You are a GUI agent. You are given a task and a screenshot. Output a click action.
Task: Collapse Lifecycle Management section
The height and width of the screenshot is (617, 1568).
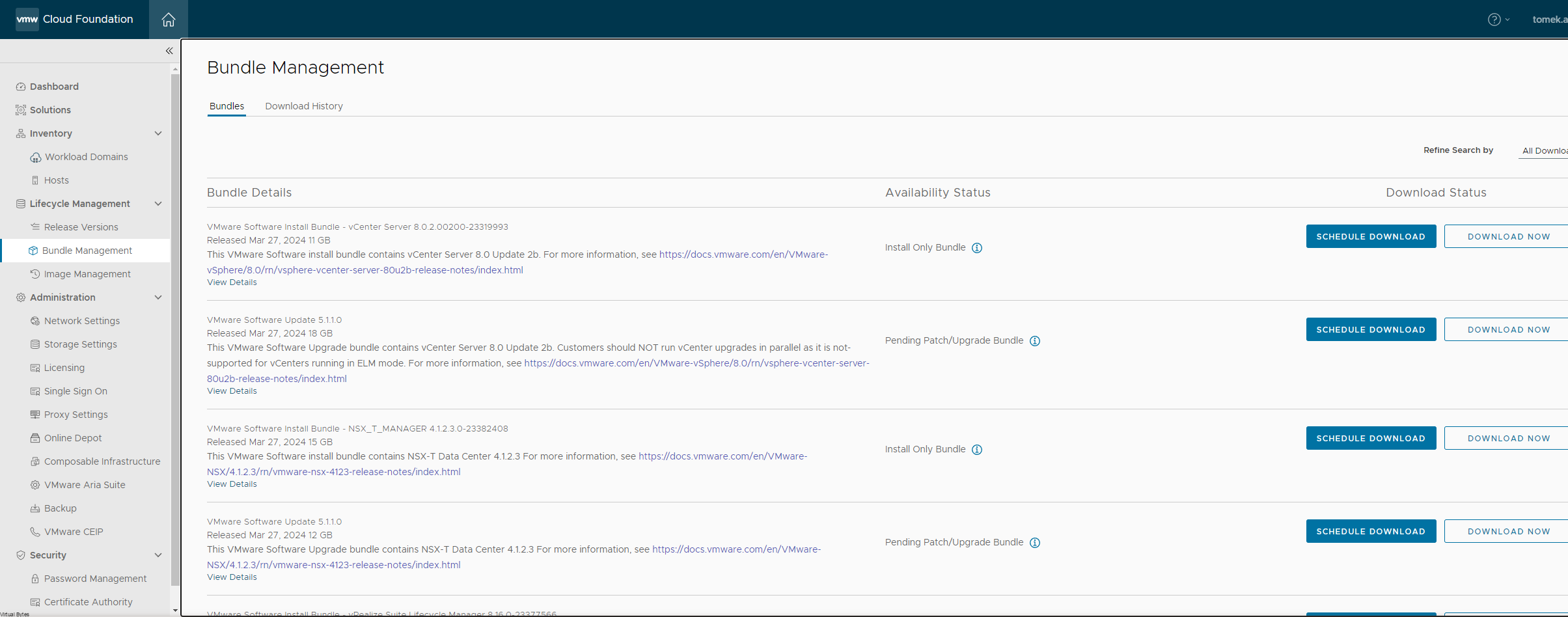click(158, 204)
